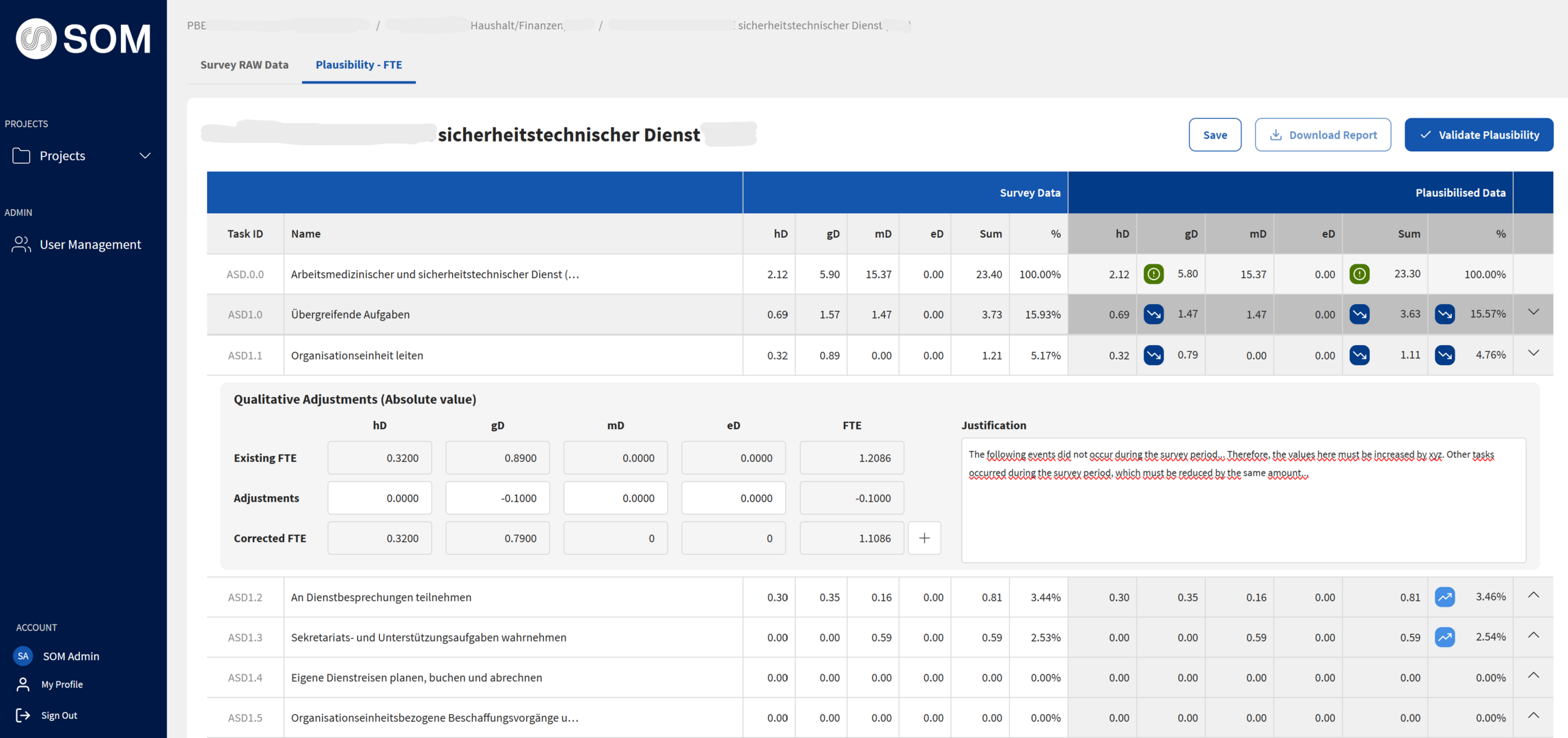
Task: Click the plus button beside Corrected FTE
Action: point(924,538)
